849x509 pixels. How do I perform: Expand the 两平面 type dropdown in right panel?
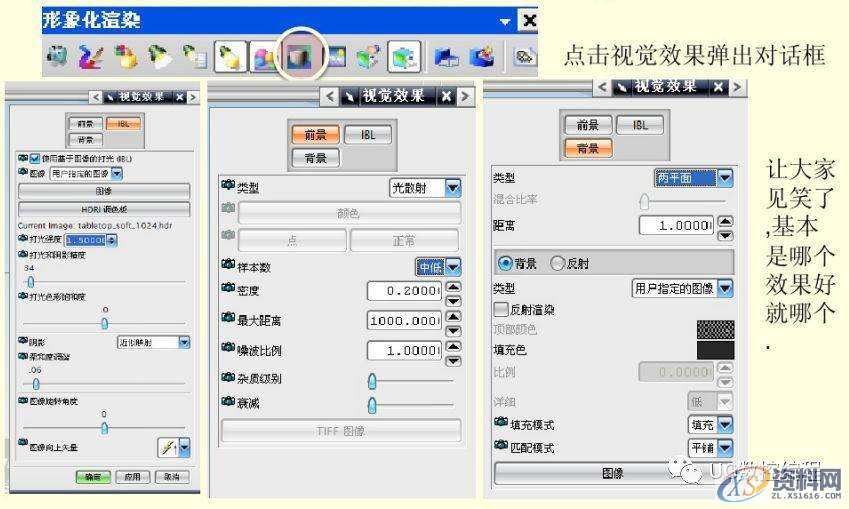pyautogui.click(x=725, y=178)
